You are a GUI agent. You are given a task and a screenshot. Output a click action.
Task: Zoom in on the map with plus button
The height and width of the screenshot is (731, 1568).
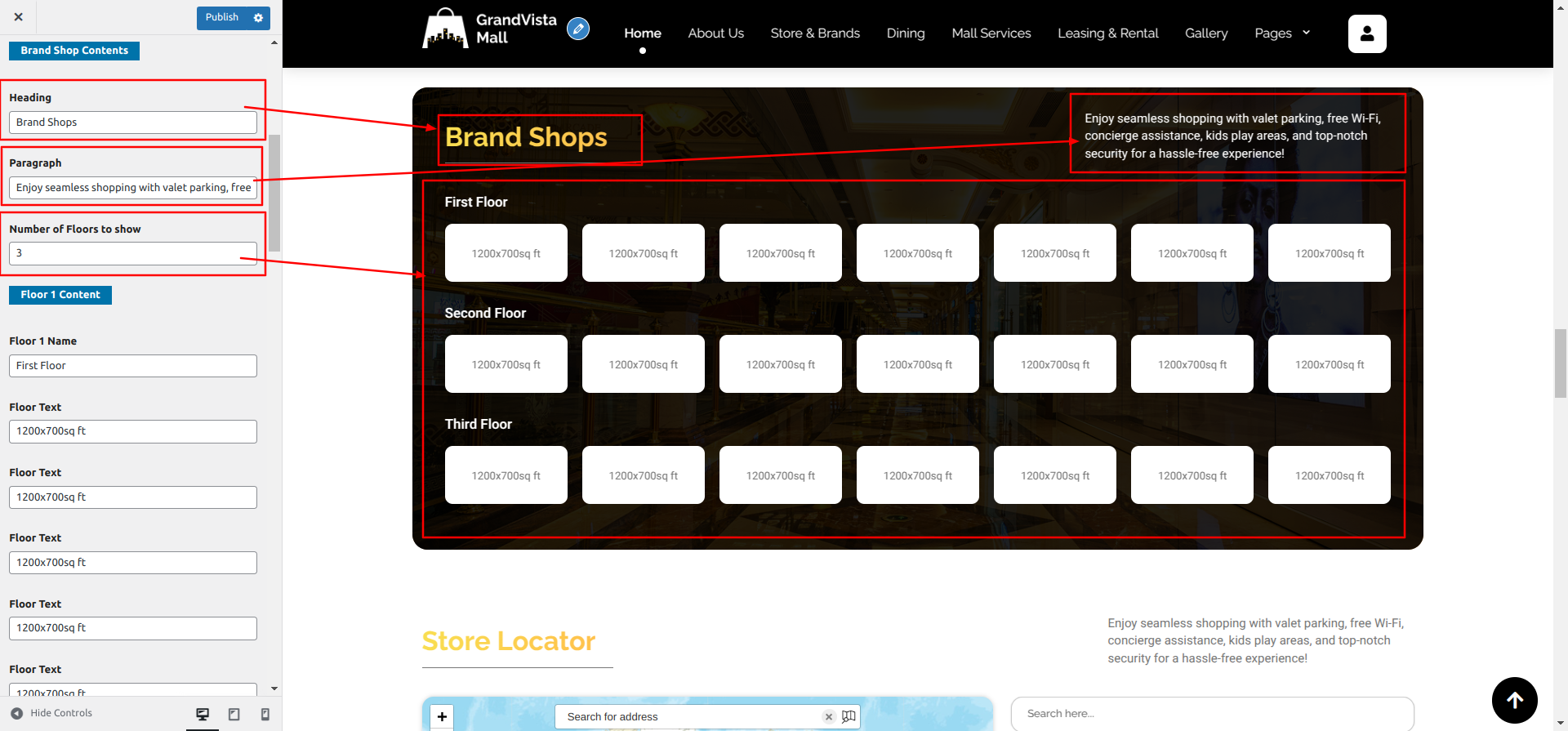[442, 717]
